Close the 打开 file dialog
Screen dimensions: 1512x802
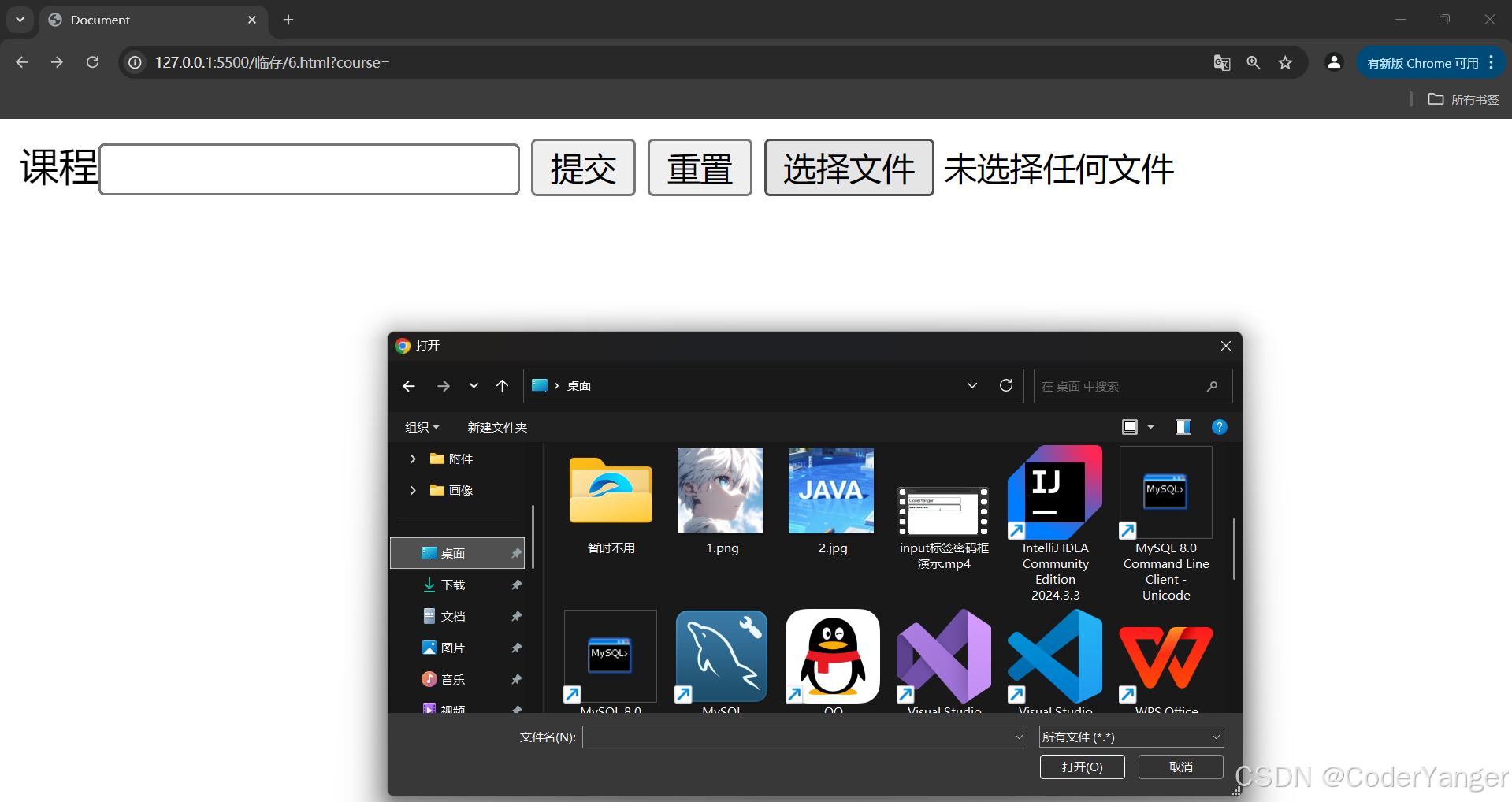click(x=1226, y=346)
